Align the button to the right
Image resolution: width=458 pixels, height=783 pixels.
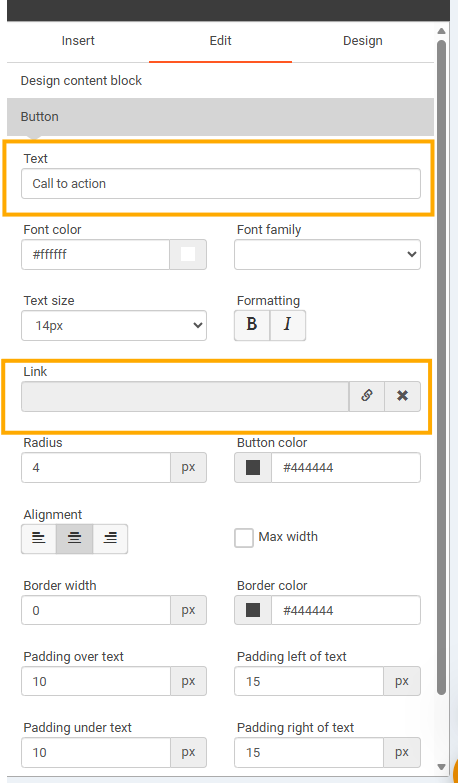click(110, 539)
